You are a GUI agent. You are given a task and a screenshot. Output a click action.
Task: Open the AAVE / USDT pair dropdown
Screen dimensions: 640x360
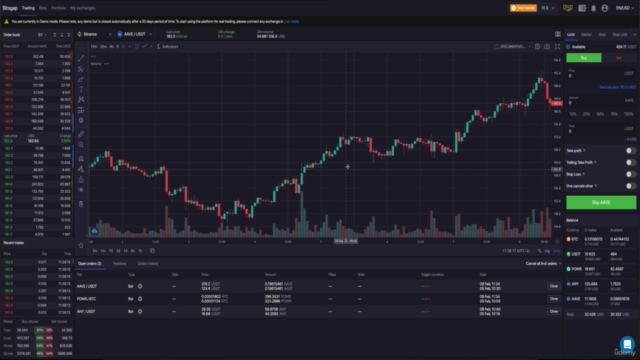click(x=135, y=34)
